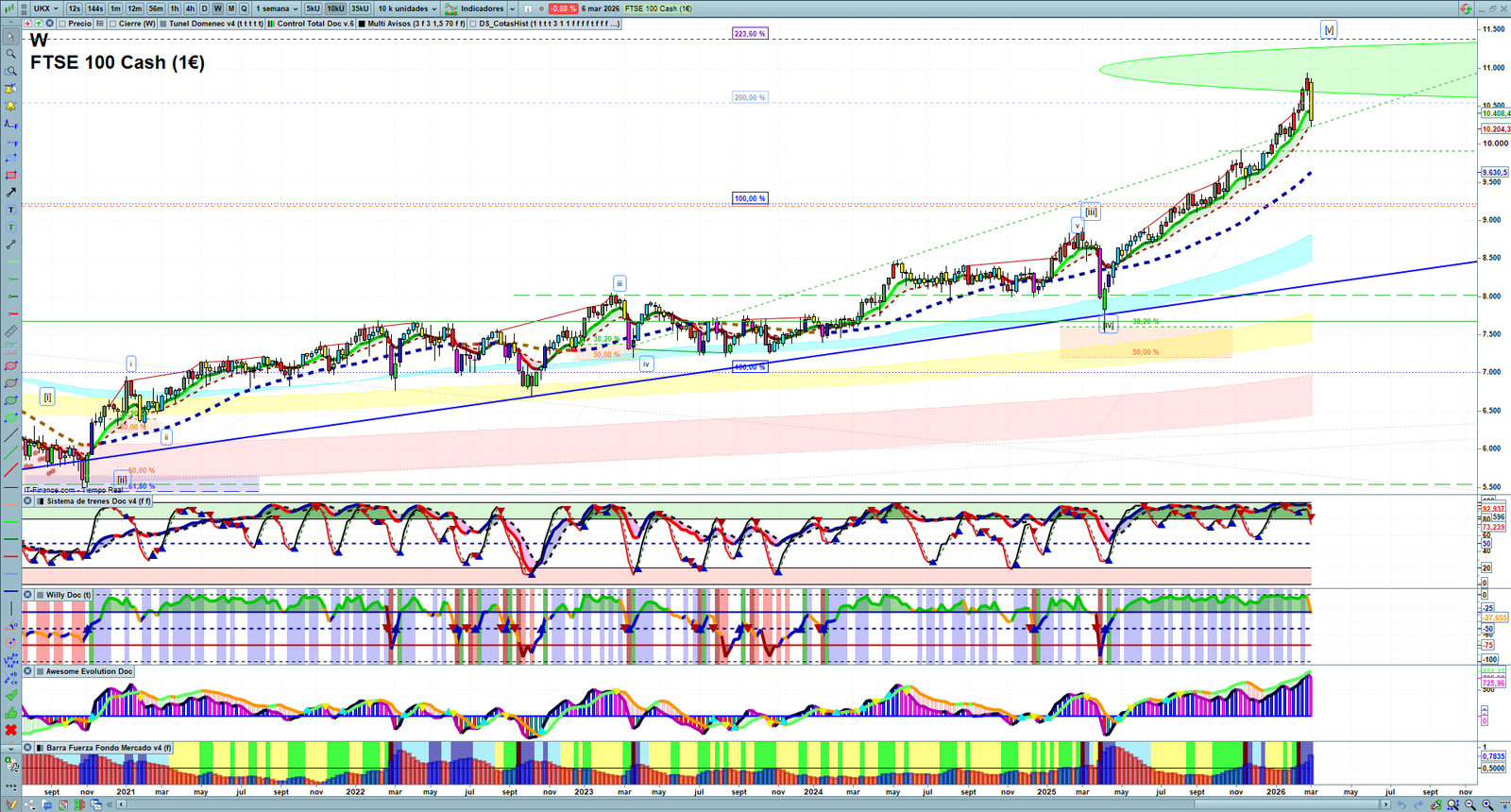The height and width of the screenshot is (812, 1511).
Task: Click the [iii] wave label near 9.000
Action: pyautogui.click(x=1091, y=212)
